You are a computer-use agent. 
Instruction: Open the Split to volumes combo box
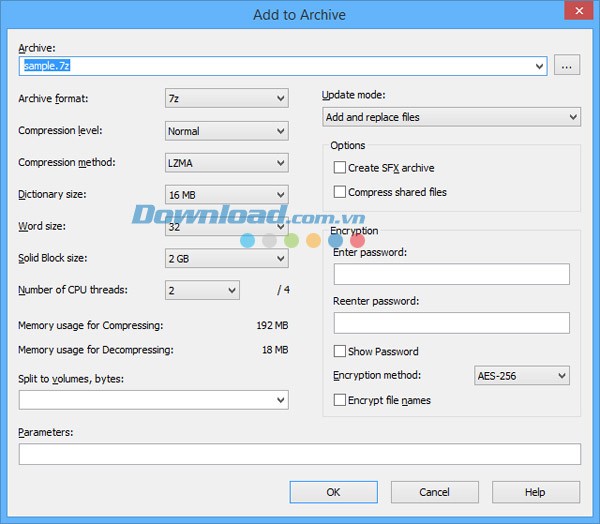pos(153,400)
